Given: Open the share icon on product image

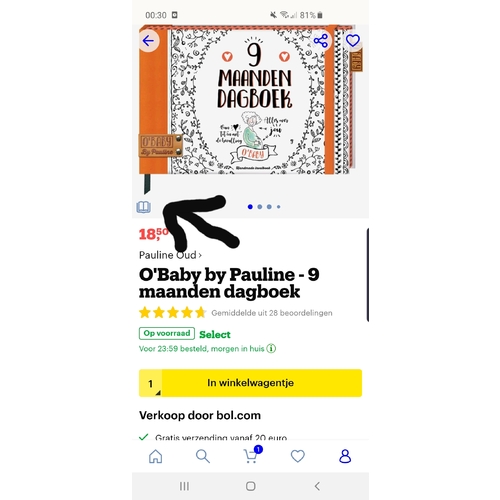Looking at the screenshot, I should [x=321, y=41].
